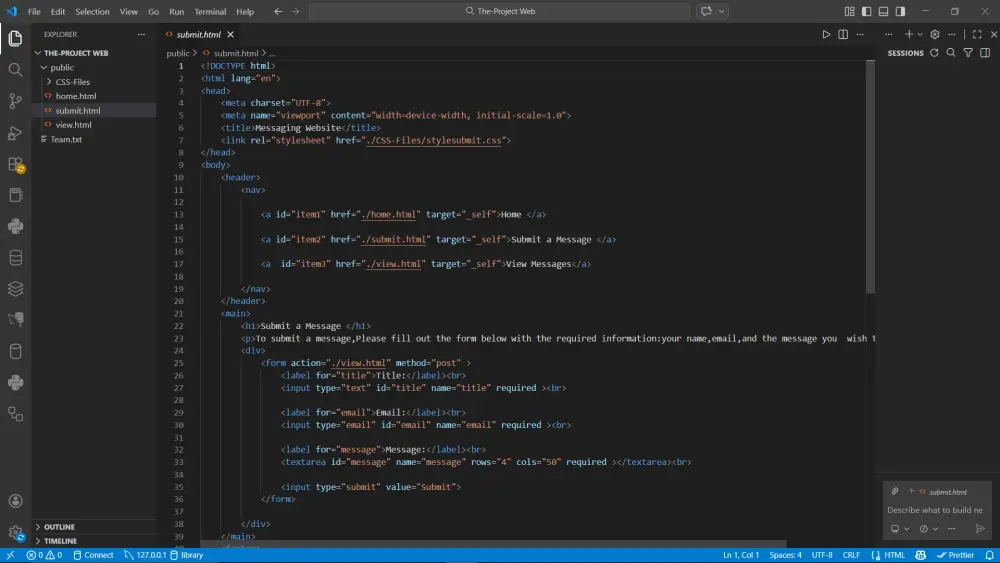Image resolution: width=1000 pixels, height=563 pixels.
Task: Open the Terminal menu
Action: click(x=210, y=11)
